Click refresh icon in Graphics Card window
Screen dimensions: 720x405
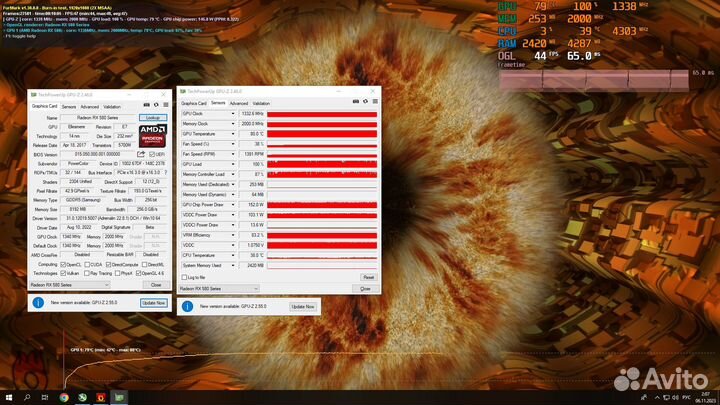point(156,105)
